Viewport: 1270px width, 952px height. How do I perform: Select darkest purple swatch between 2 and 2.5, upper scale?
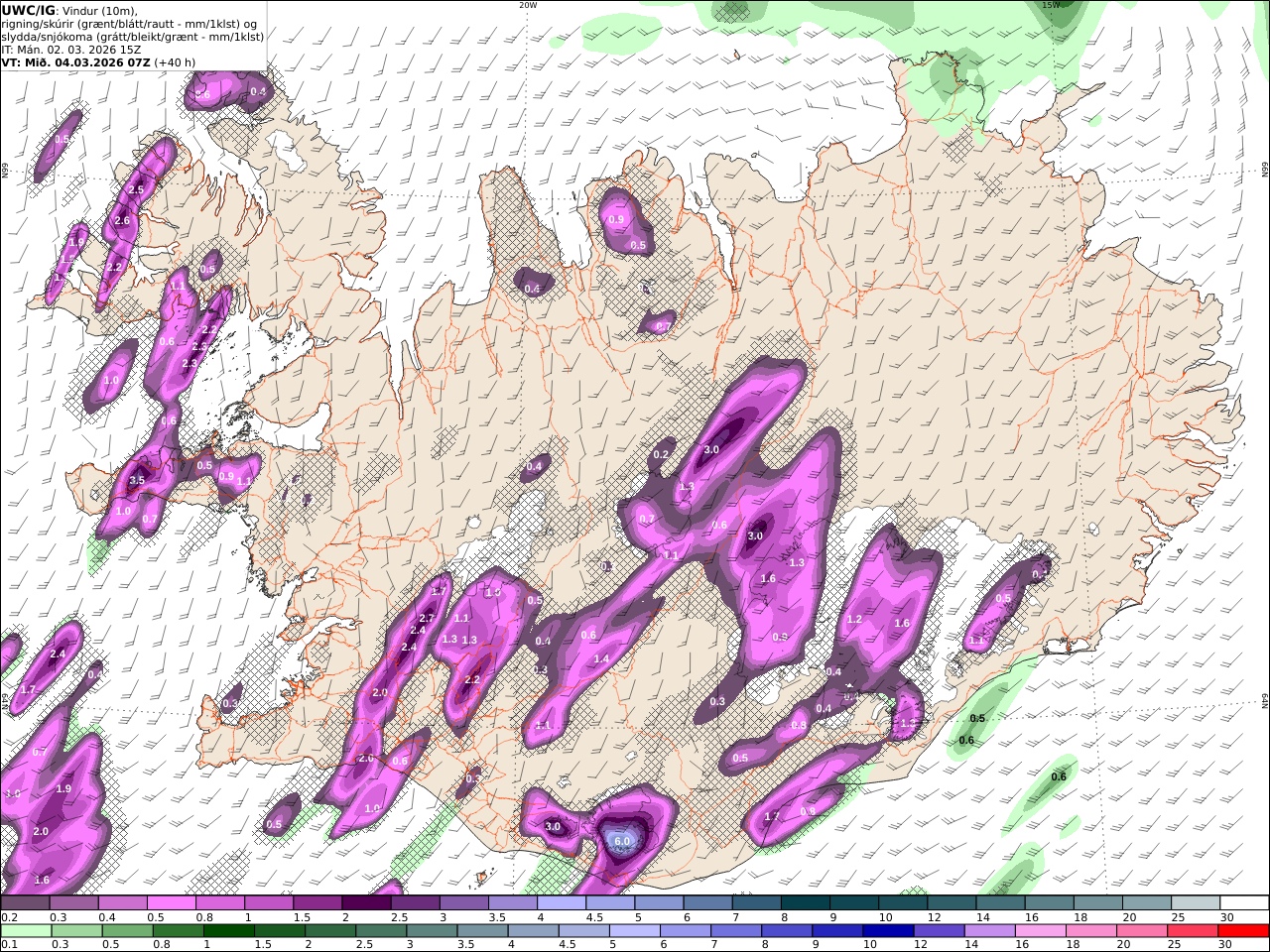(x=367, y=903)
